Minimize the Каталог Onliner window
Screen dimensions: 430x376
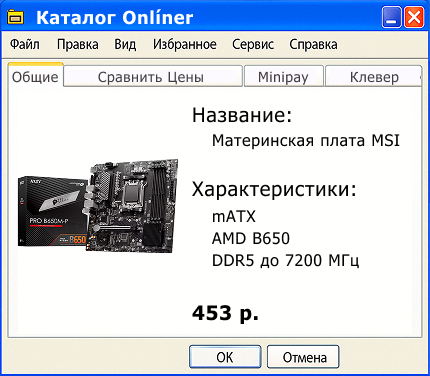pos(392,18)
